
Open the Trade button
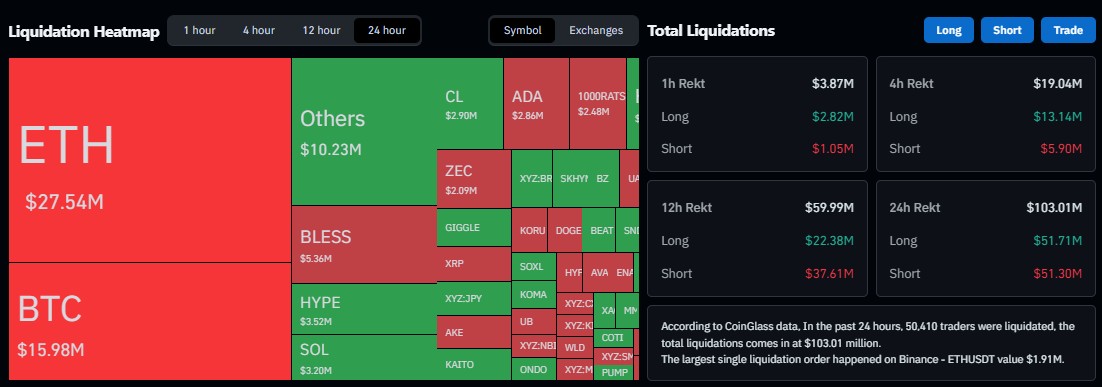(1068, 30)
